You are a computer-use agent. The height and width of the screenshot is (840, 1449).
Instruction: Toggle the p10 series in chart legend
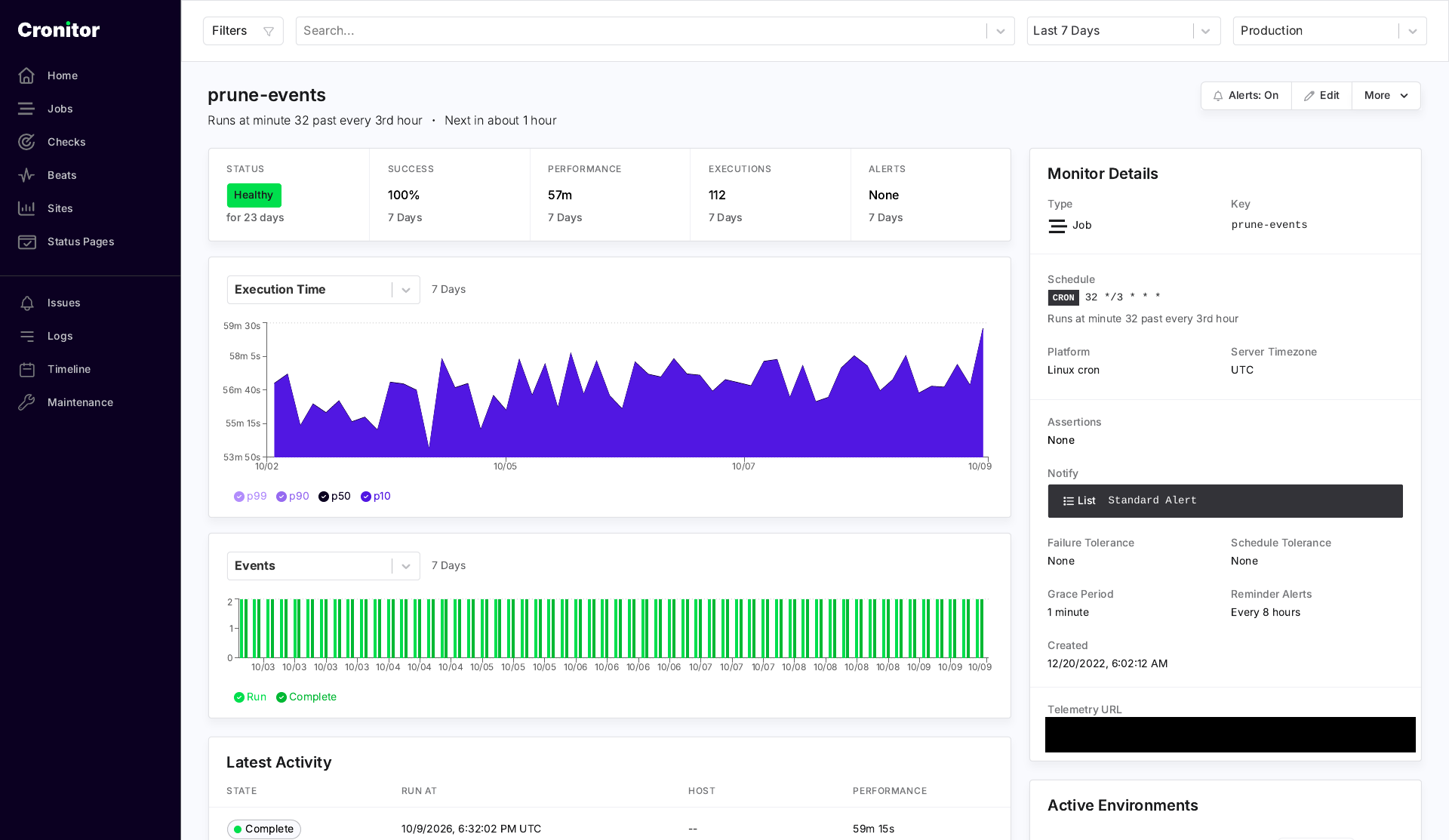(x=376, y=497)
